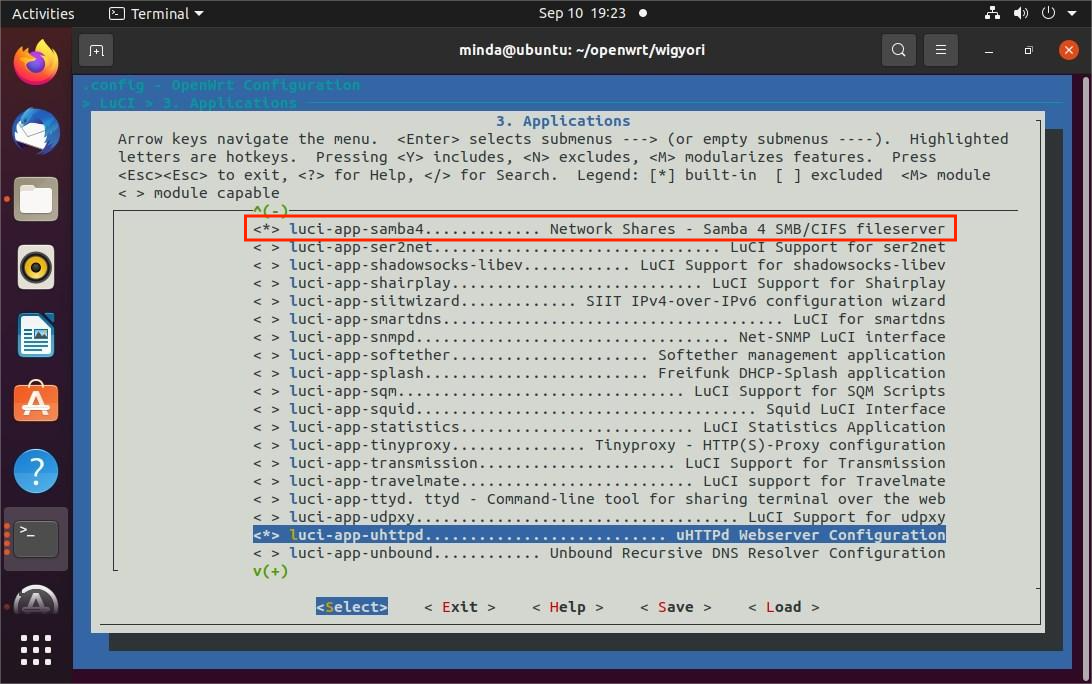
Task: Click the < Exit > button
Action: click(x=460, y=607)
